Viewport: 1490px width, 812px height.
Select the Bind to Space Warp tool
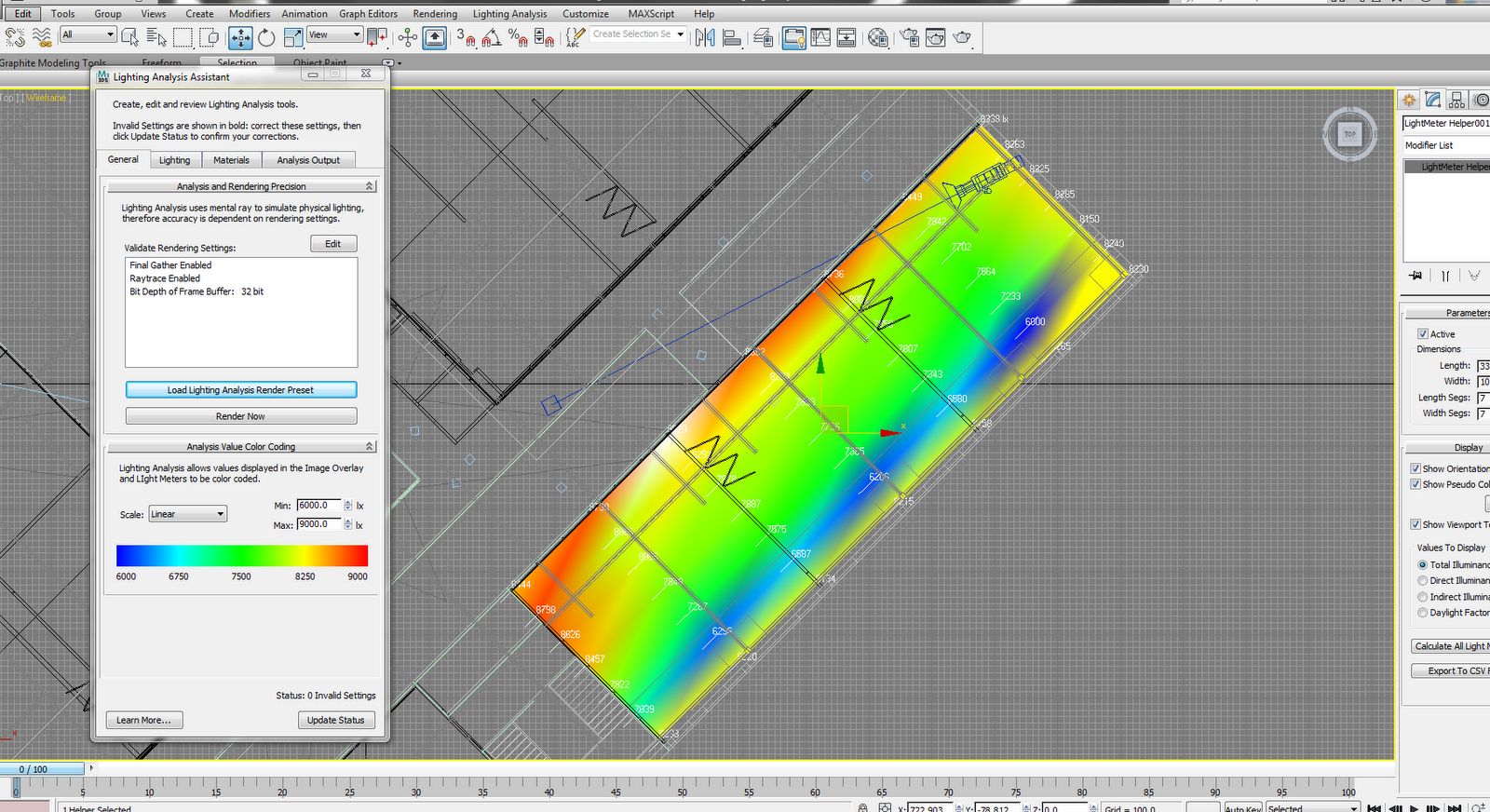tap(42, 37)
